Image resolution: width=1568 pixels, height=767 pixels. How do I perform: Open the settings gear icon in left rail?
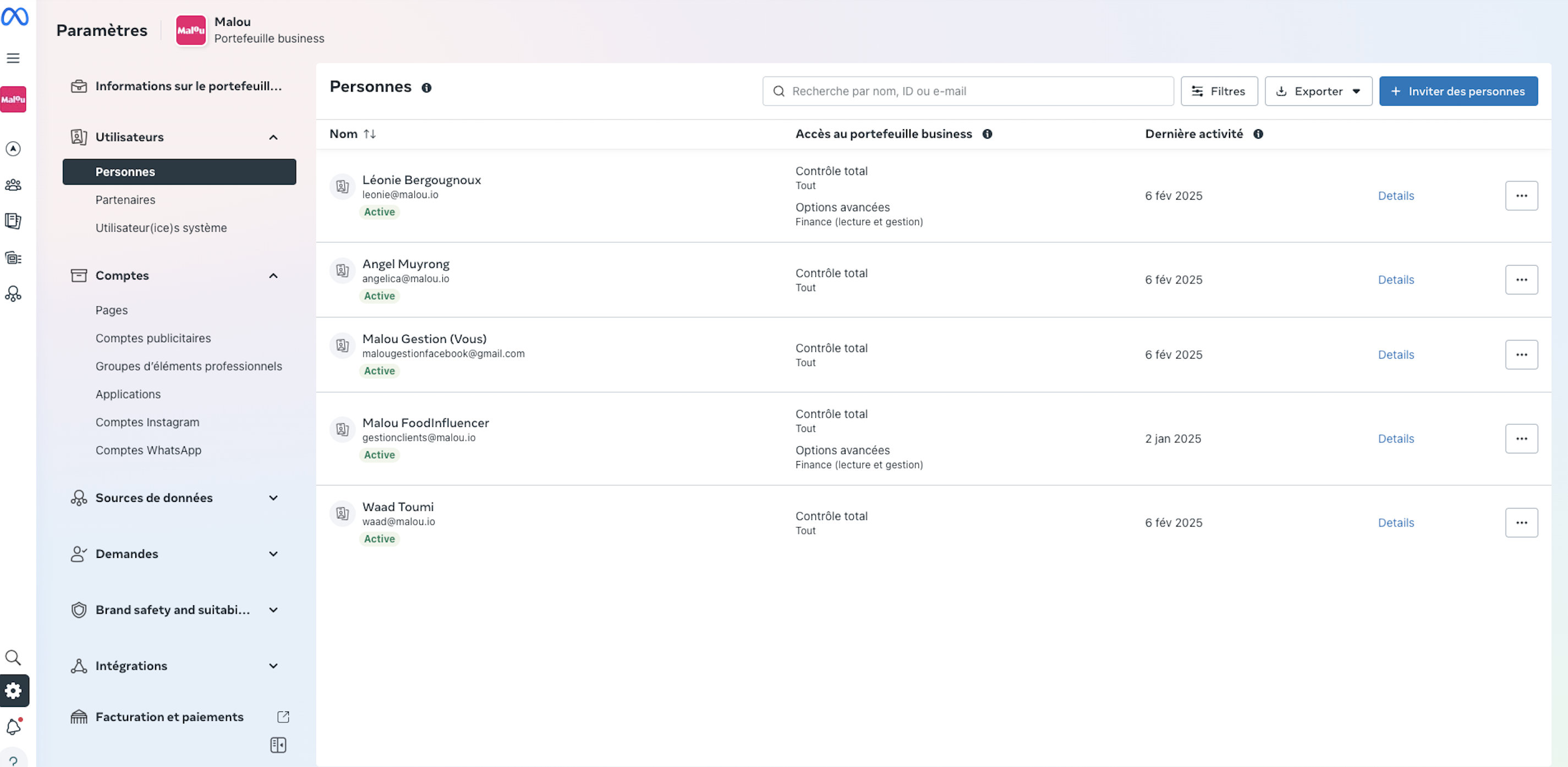click(x=13, y=691)
